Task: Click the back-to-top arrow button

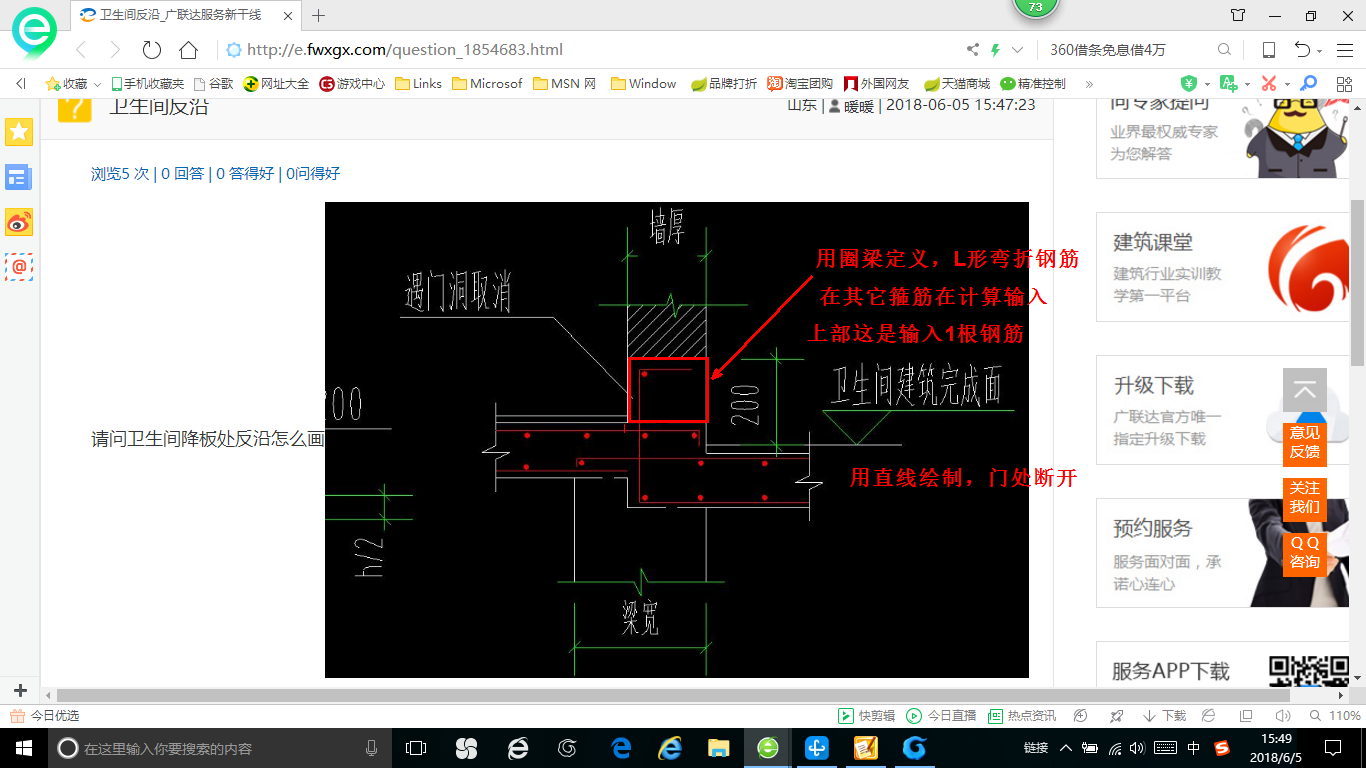Action: tap(1304, 390)
